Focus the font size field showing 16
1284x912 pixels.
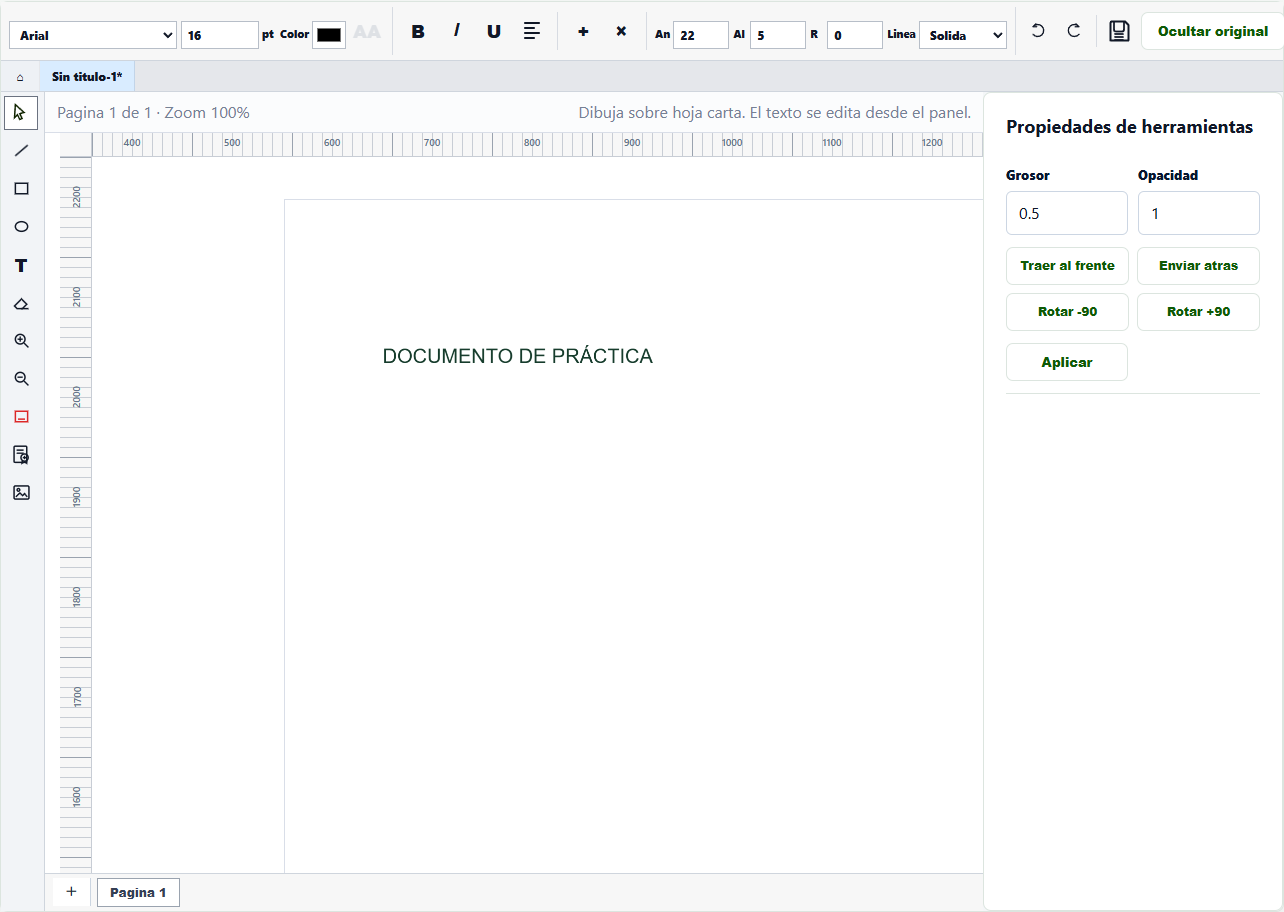point(220,35)
